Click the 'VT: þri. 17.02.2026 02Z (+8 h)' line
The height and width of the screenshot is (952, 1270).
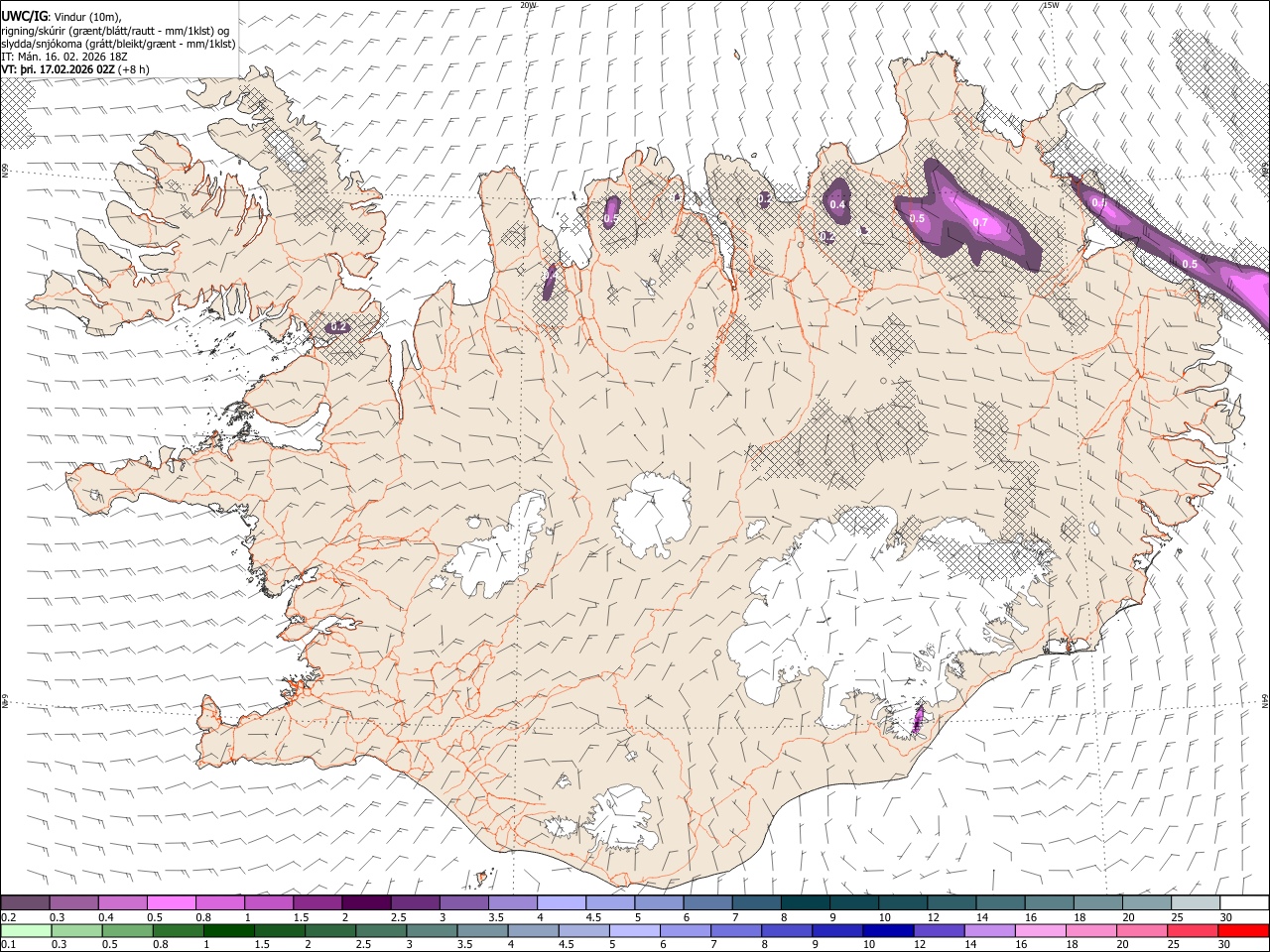(75, 69)
